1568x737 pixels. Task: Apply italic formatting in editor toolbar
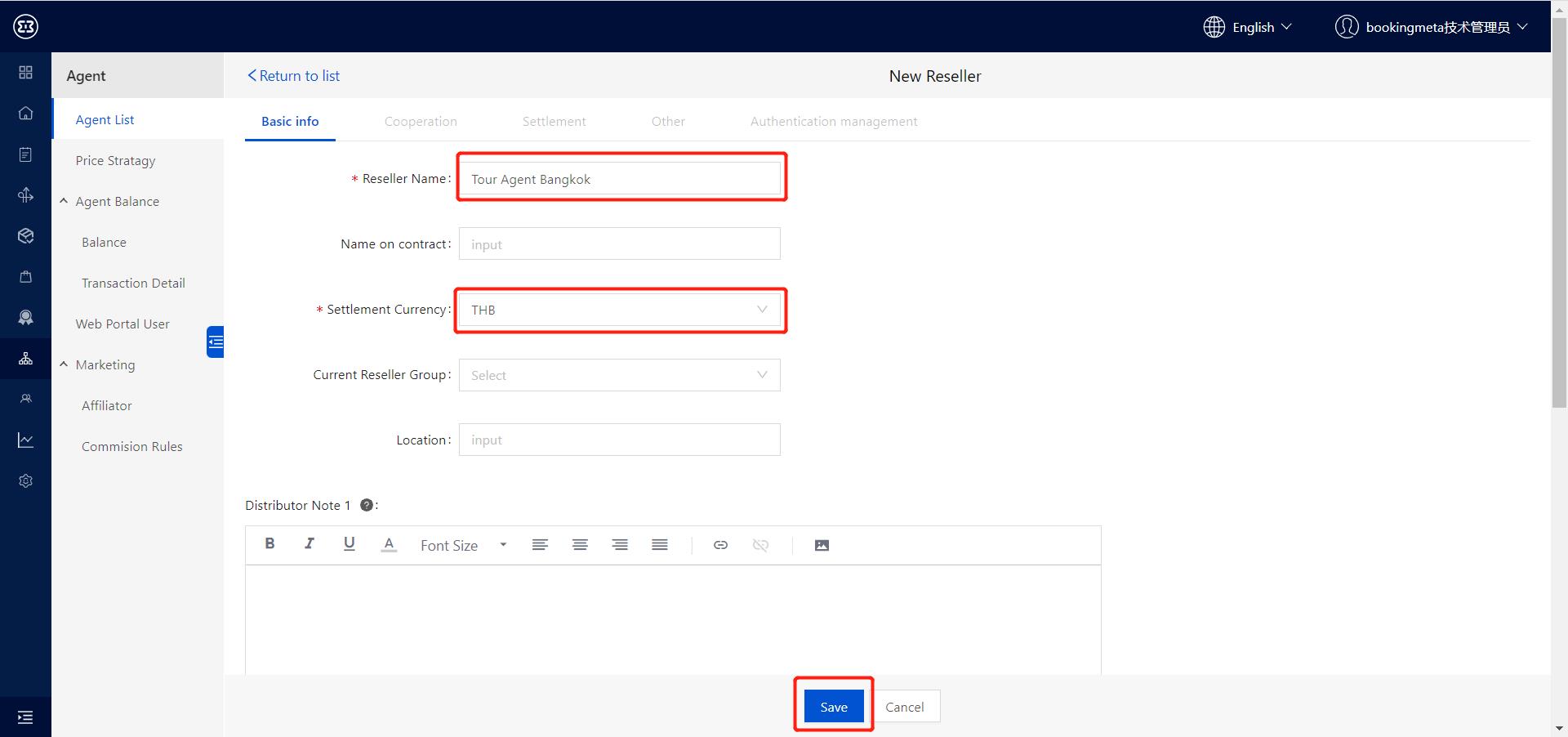click(x=310, y=544)
